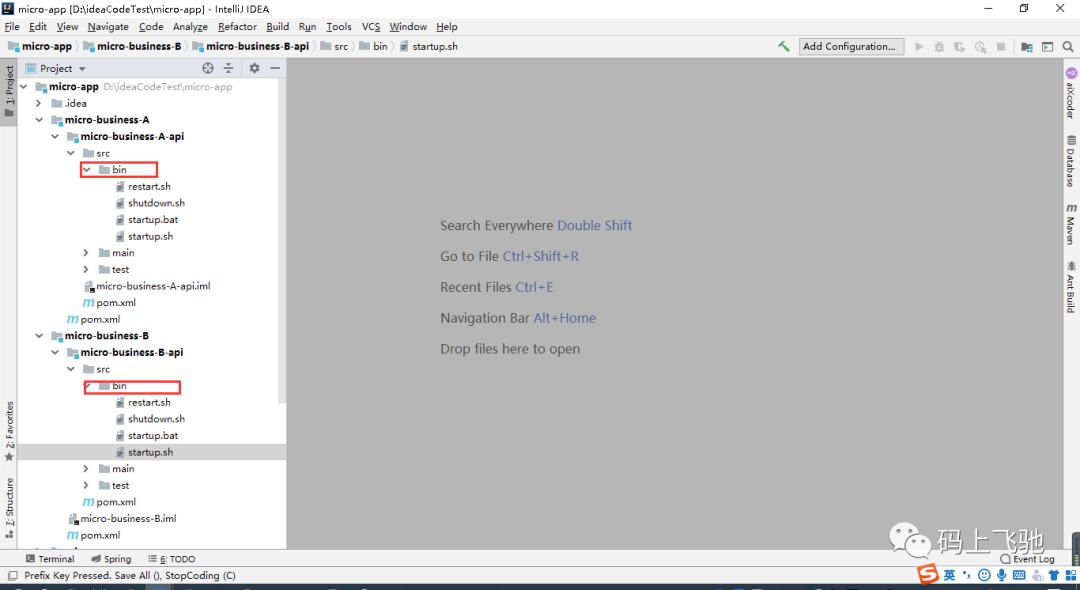
Task: Toggle the Terminal tool window
Action: 50,559
